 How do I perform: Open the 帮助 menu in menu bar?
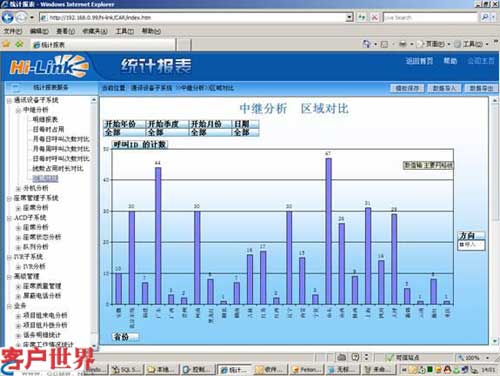[x=151, y=31]
